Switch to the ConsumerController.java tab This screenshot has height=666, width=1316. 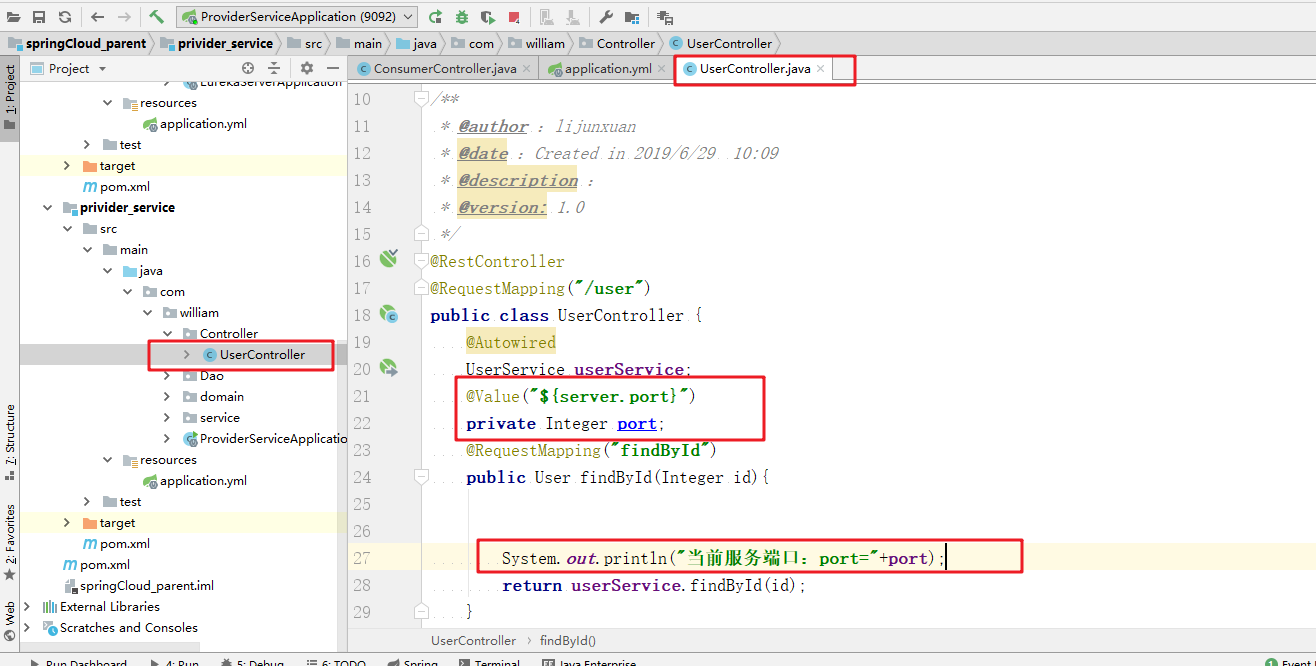click(445, 68)
